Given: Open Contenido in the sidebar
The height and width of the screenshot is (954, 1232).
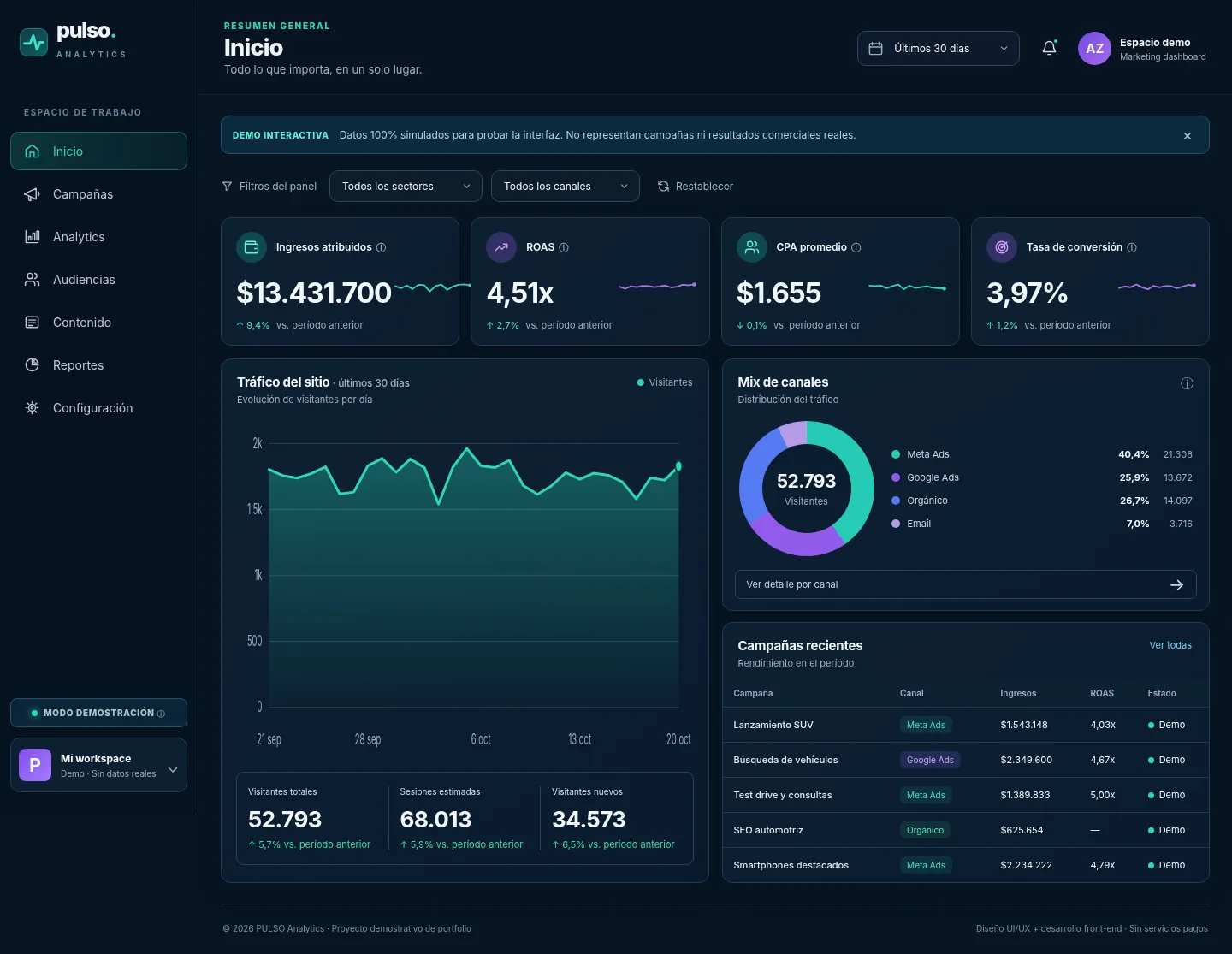Looking at the screenshot, I should tap(98, 323).
